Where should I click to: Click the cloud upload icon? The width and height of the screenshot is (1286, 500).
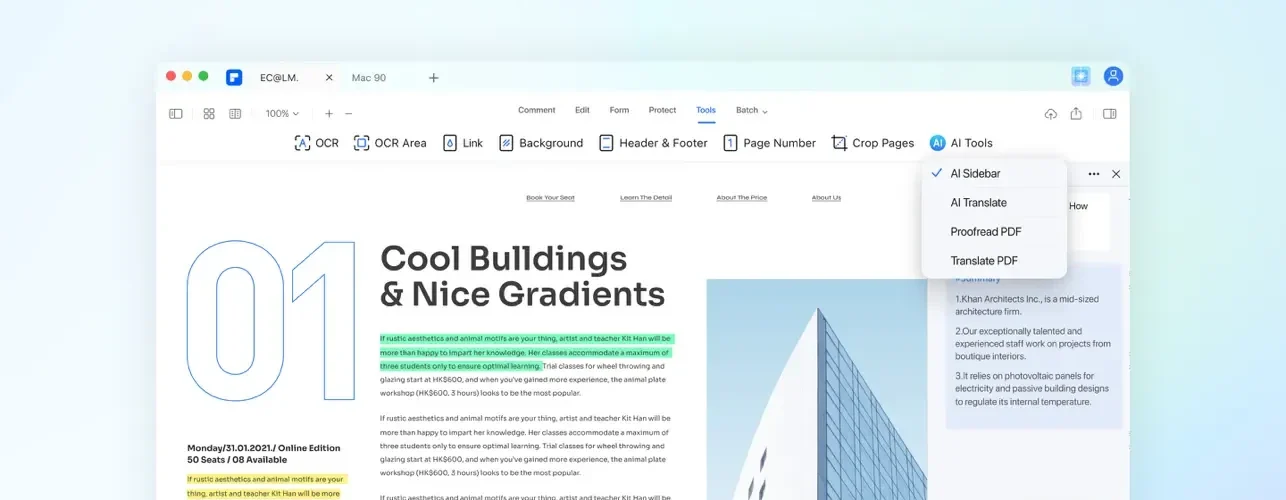[x=1050, y=114]
